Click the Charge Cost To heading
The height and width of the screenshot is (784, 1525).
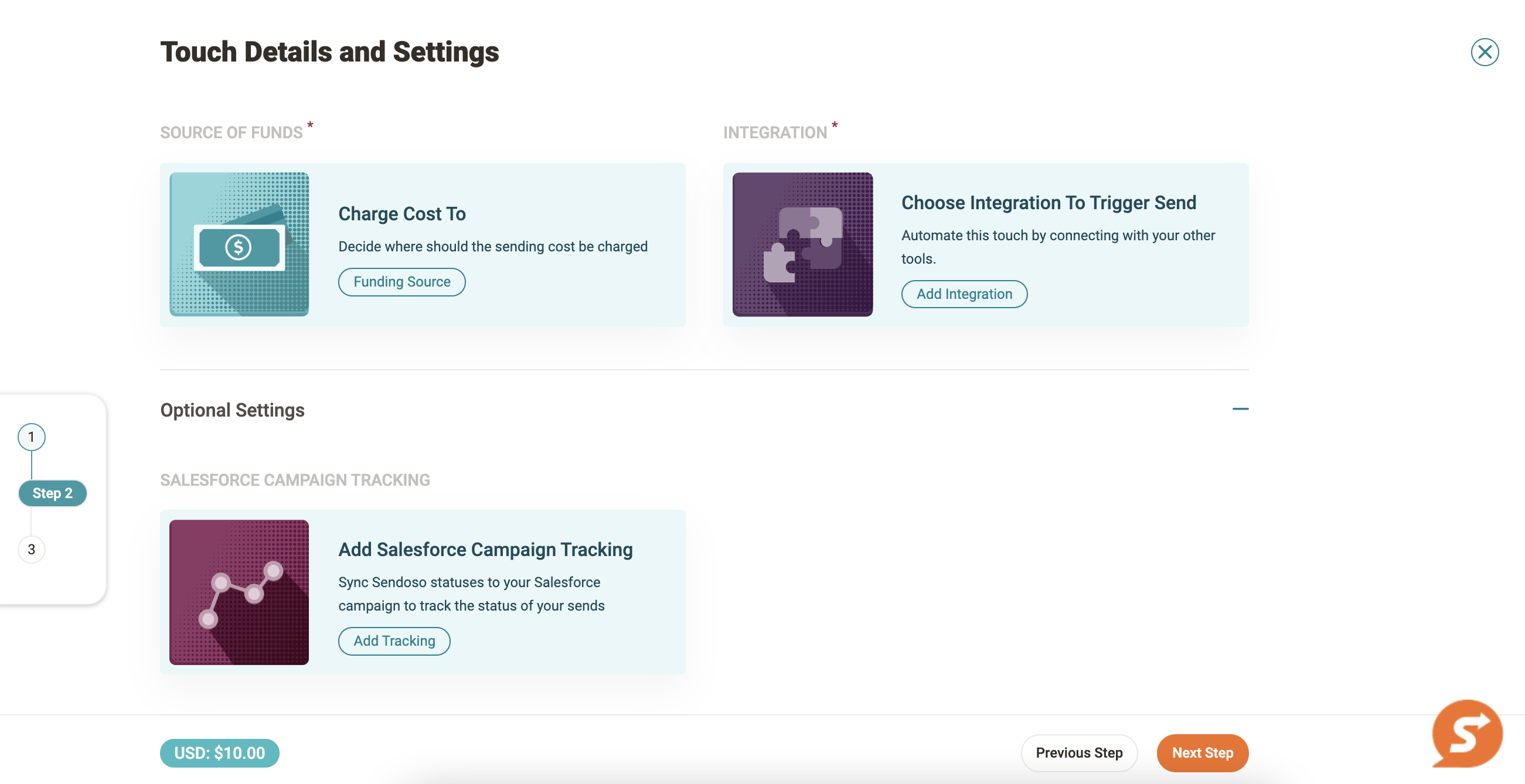coord(401,214)
